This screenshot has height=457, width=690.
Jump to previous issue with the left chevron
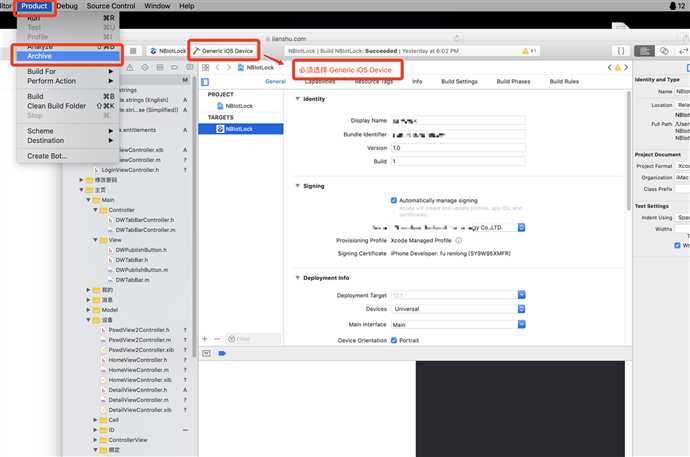click(609, 68)
